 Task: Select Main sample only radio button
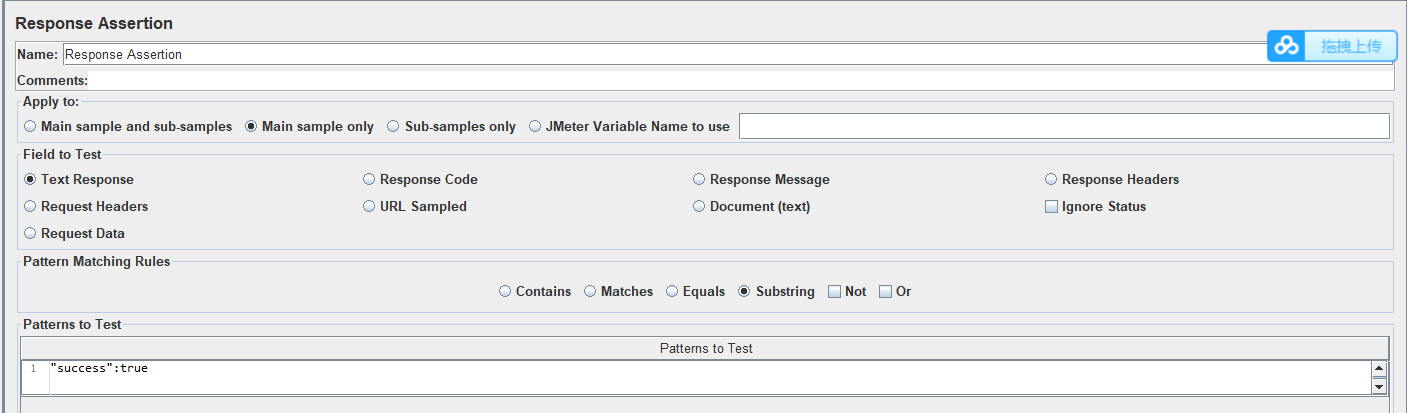click(251, 127)
